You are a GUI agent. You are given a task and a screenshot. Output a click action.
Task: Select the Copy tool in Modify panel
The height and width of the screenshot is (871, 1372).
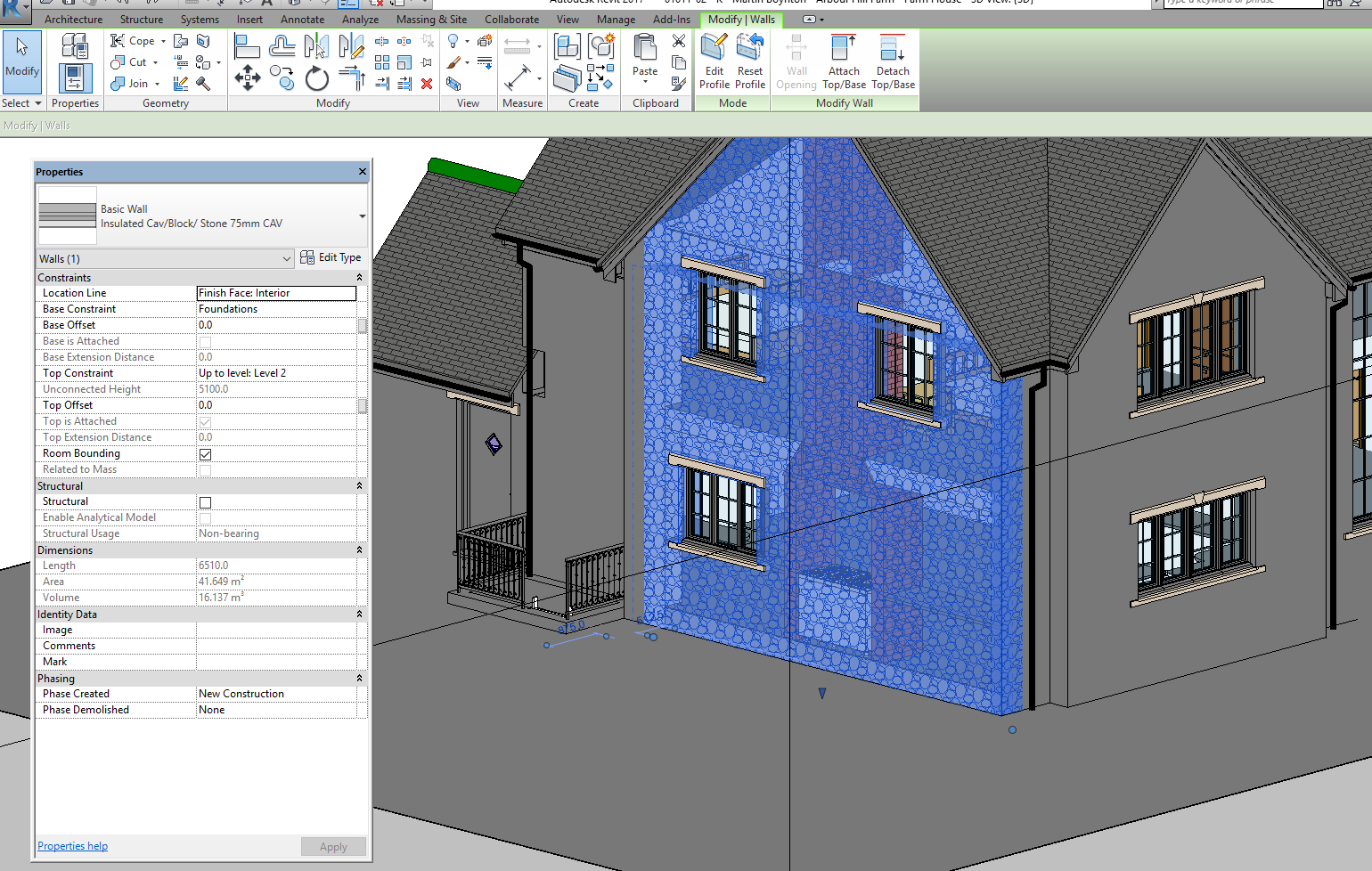click(x=282, y=78)
